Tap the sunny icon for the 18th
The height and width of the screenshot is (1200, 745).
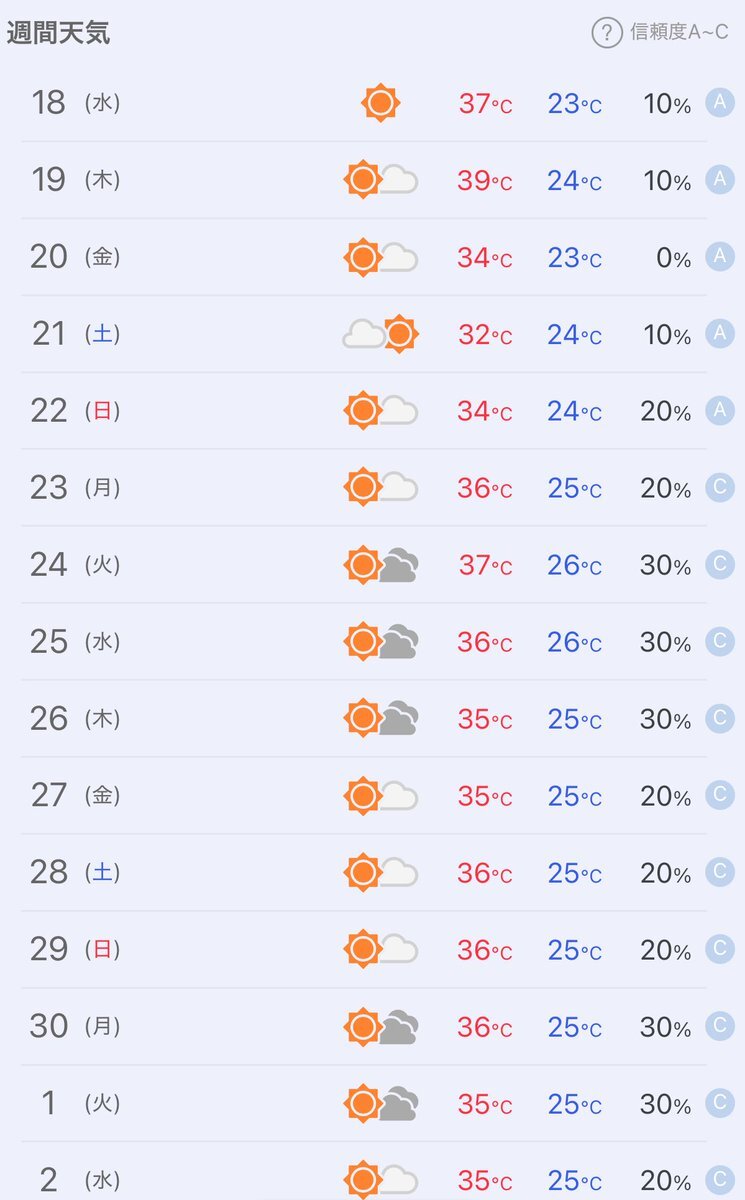tap(380, 103)
